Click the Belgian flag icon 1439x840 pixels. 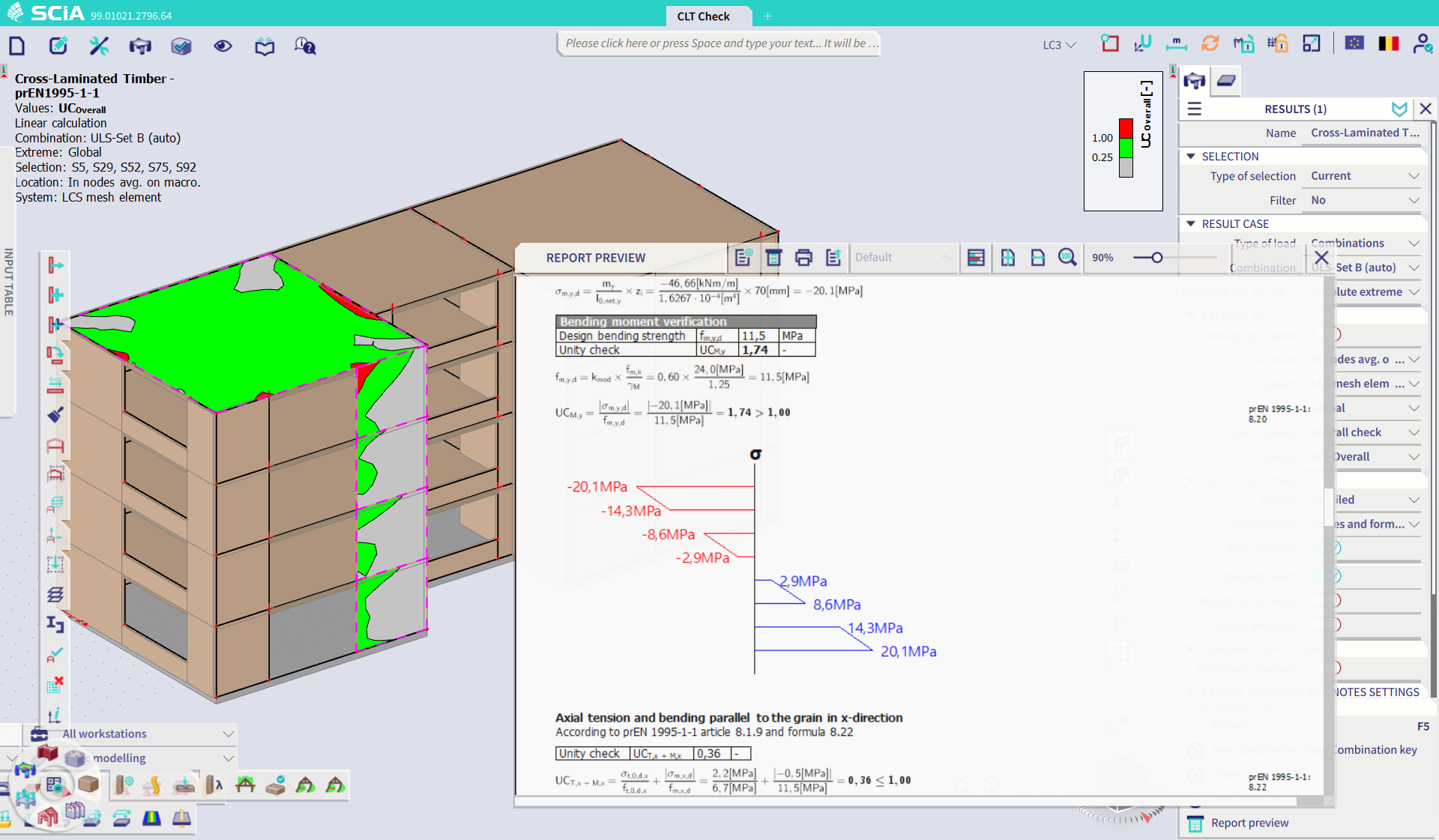point(1389,43)
